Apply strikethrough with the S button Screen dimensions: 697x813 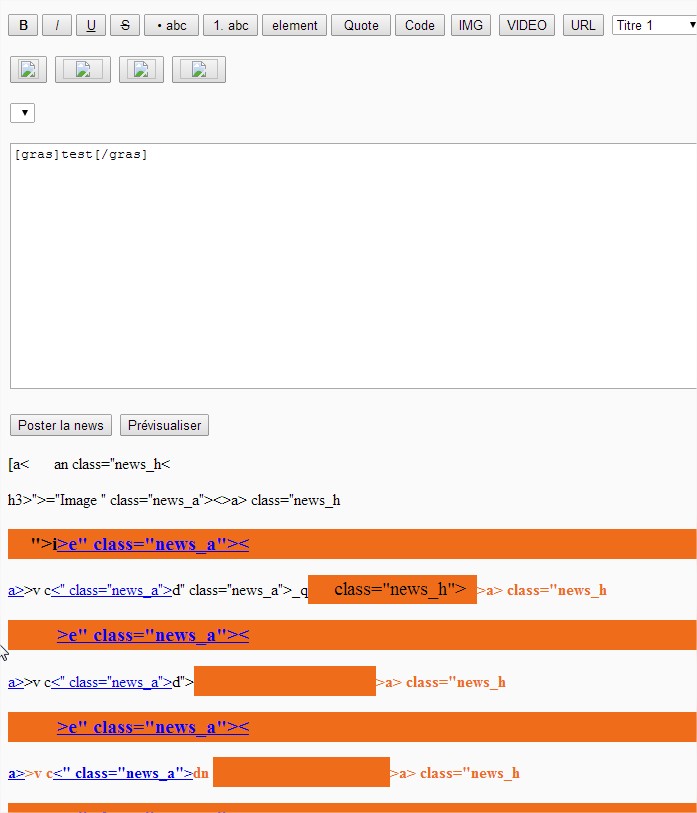pyautogui.click(x=125, y=25)
